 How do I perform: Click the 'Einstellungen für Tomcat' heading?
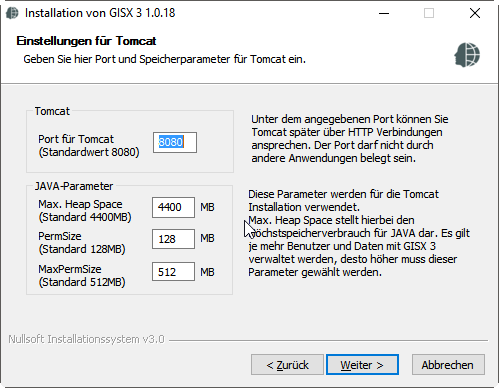[86, 41]
